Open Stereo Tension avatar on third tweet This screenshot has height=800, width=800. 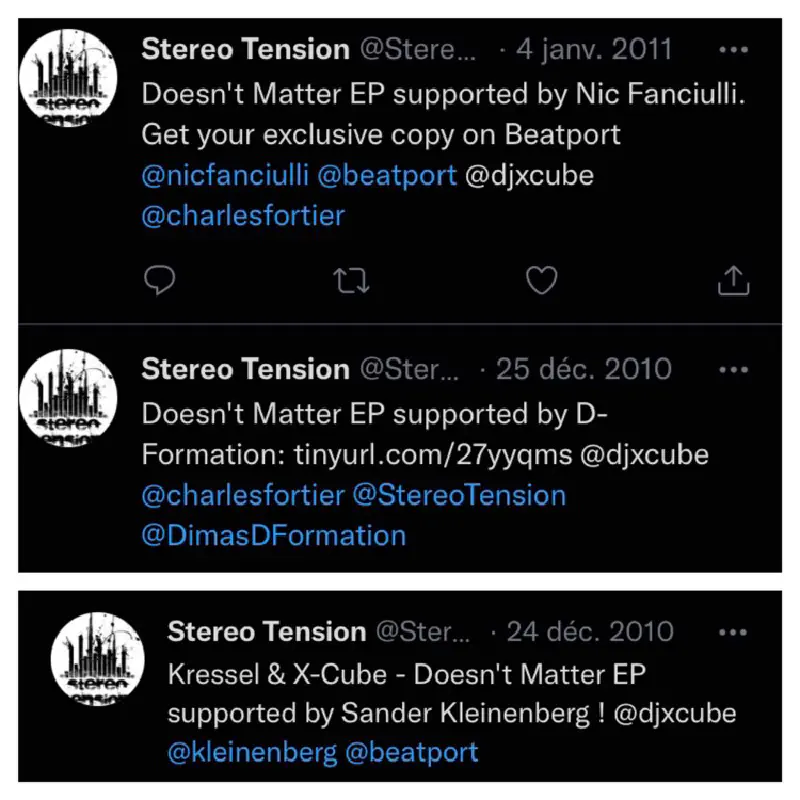click(97, 659)
